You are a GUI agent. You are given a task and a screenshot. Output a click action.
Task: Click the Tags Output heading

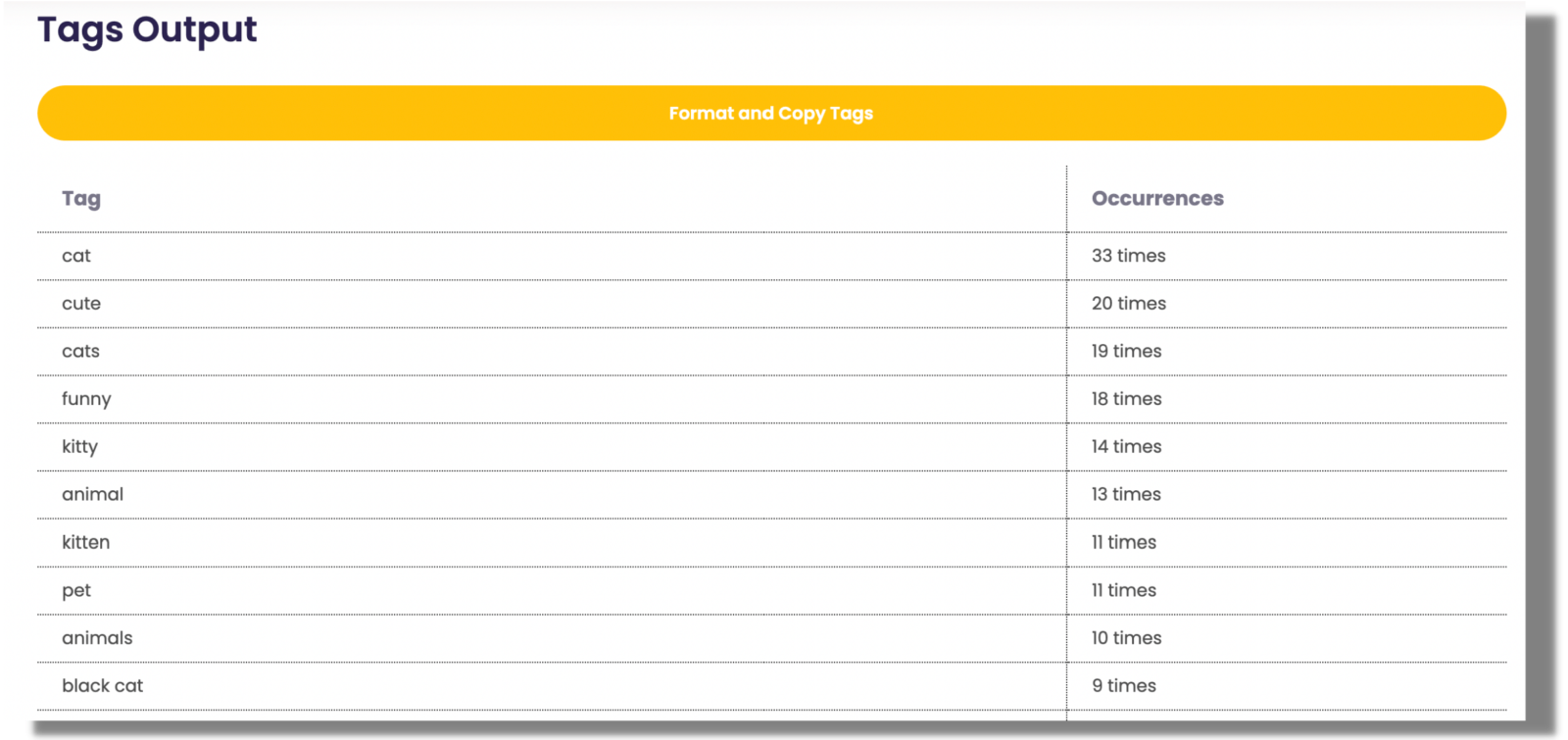[147, 30]
